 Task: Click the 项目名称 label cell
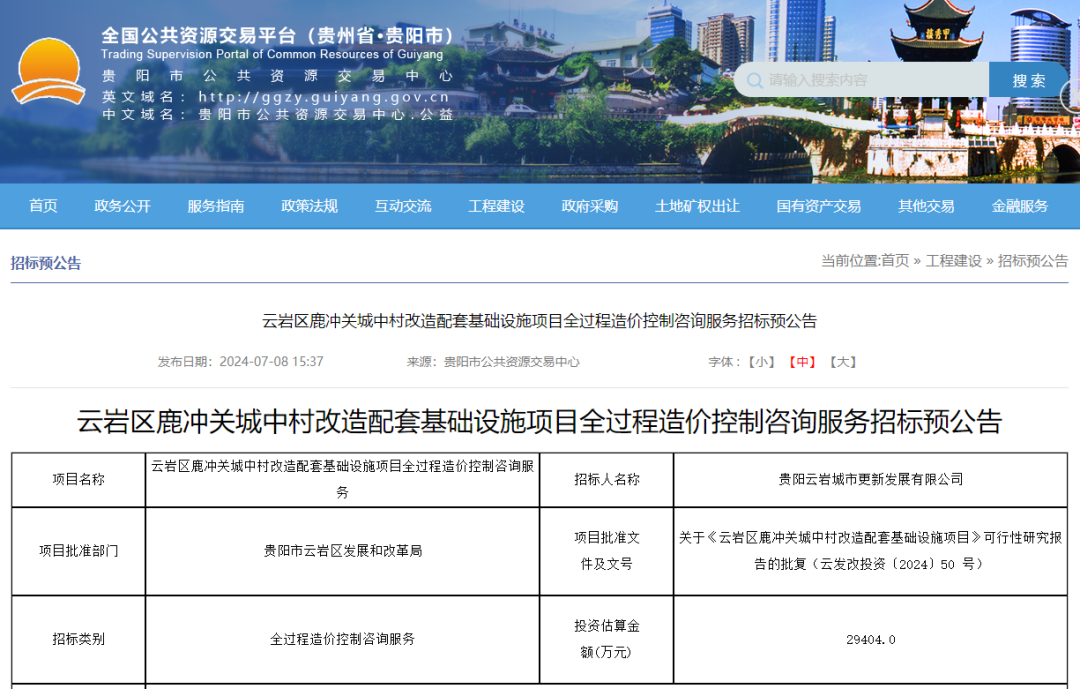coord(79,480)
